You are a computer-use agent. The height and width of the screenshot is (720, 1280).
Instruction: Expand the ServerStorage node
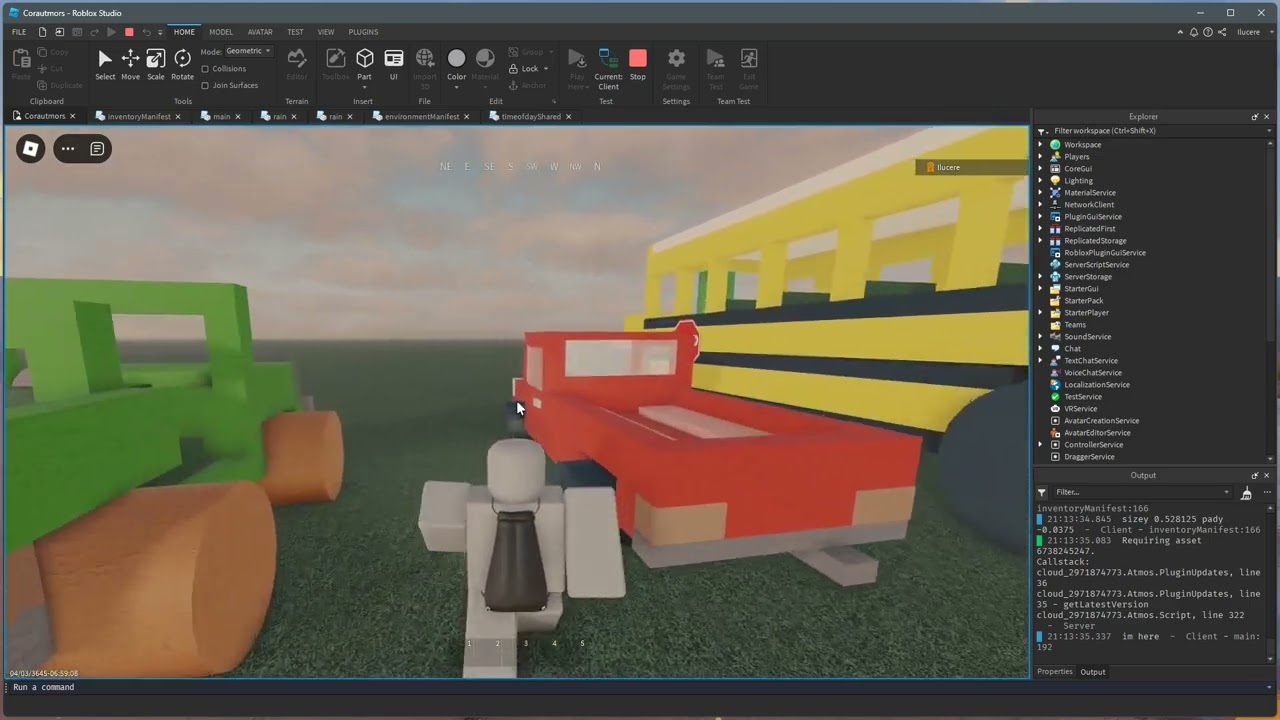point(1040,277)
